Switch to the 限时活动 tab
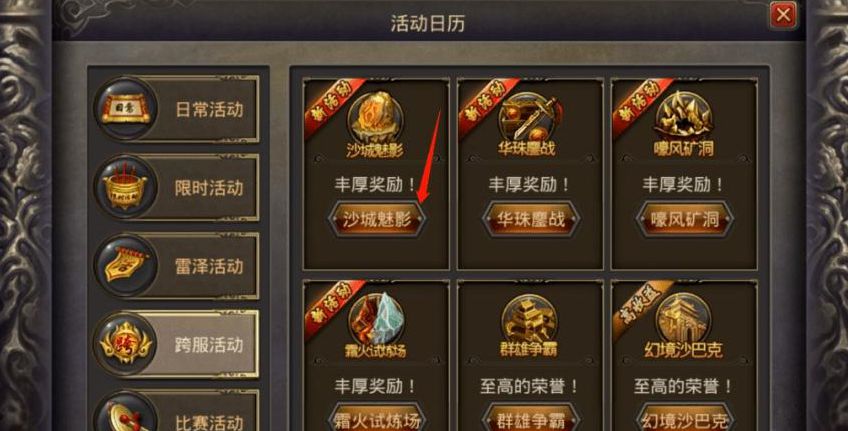Screen dimensions: 848x431 point(176,187)
